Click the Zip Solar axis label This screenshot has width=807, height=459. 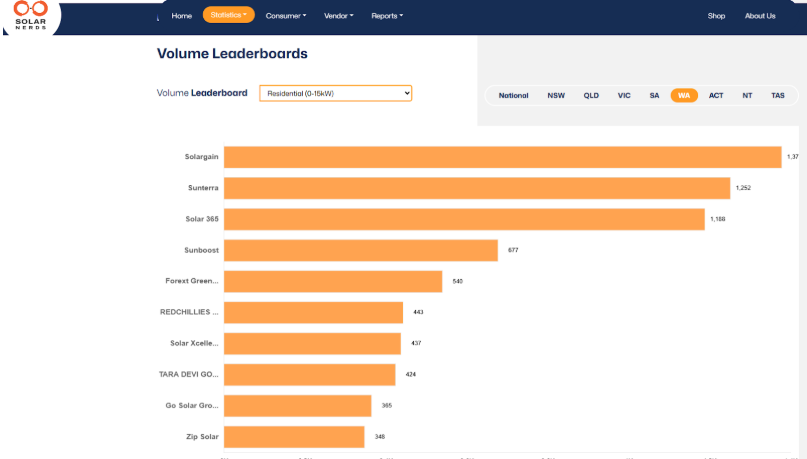pyautogui.click(x=202, y=437)
